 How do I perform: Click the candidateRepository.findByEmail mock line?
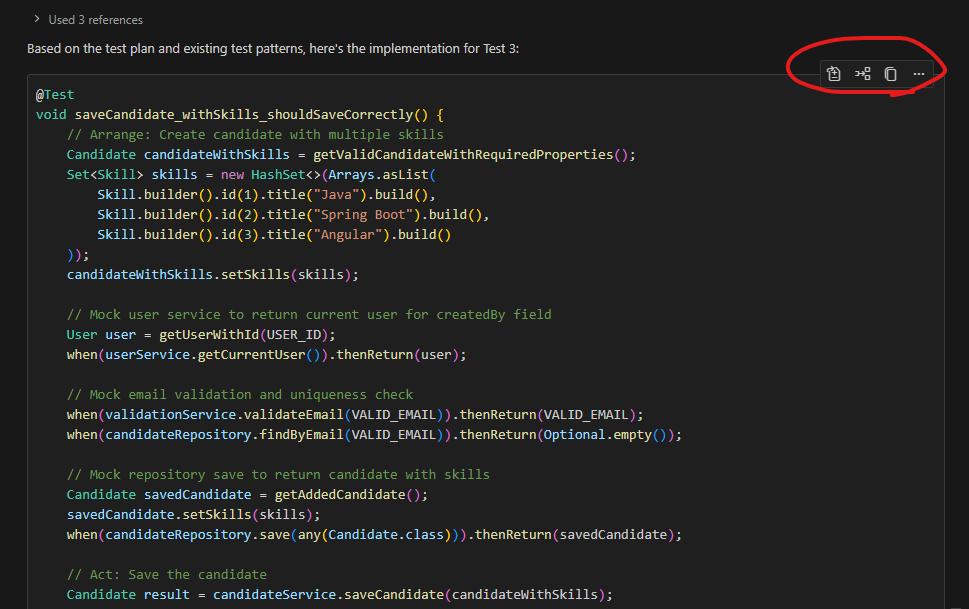[x=374, y=435]
